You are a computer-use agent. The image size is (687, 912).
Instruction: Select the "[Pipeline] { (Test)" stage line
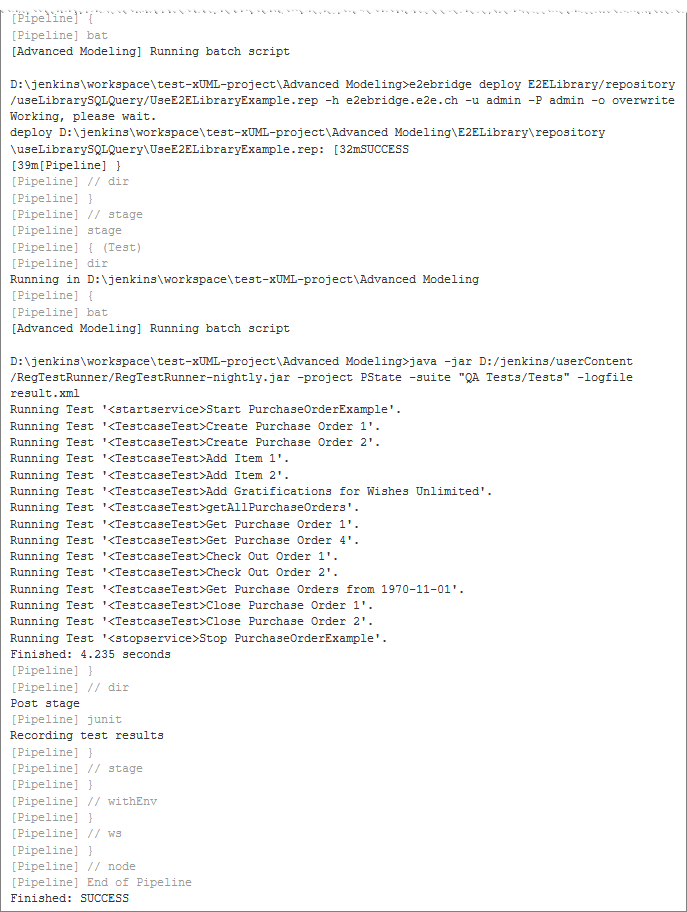pyautogui.click(x=75, y=247)
